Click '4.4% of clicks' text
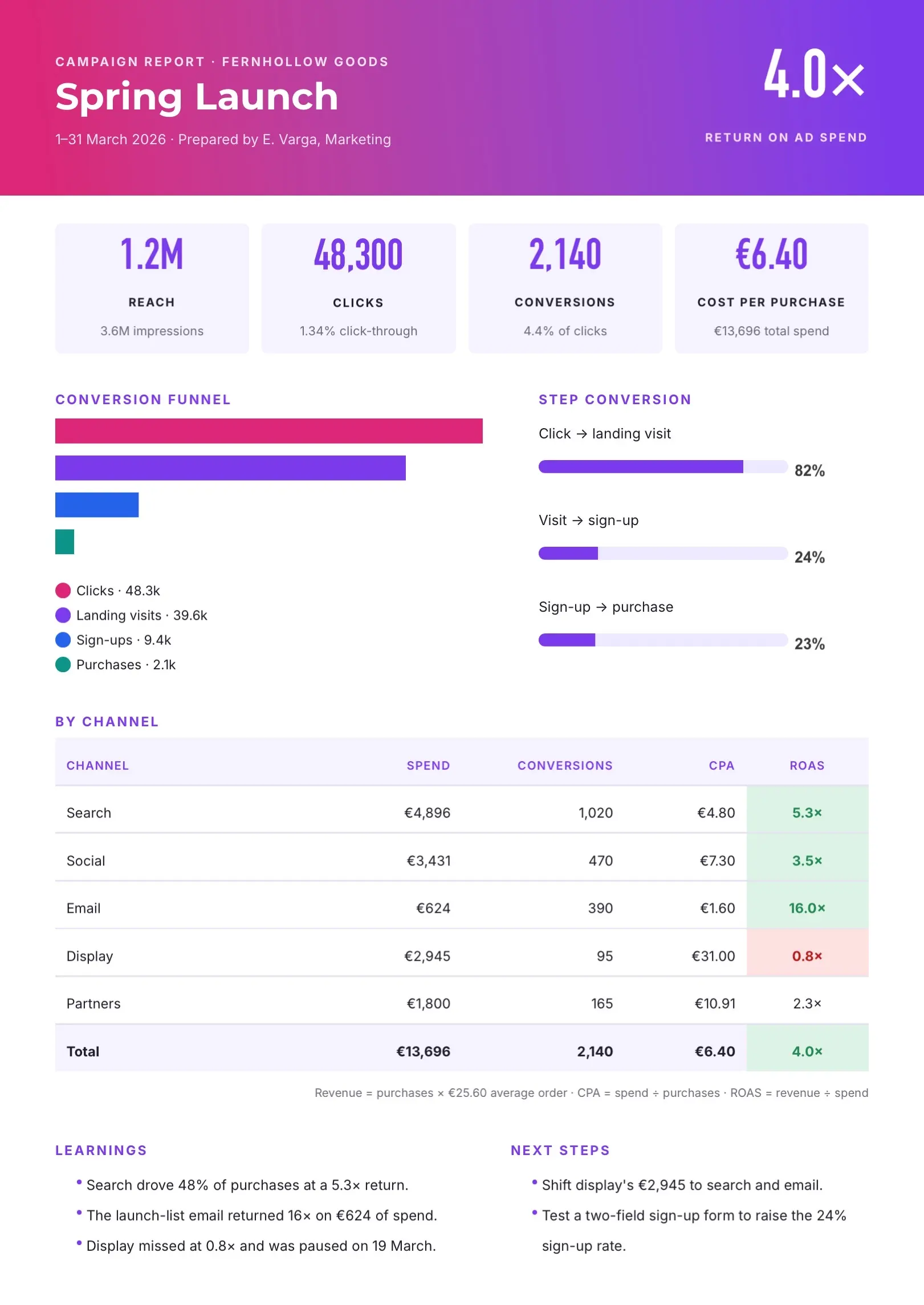 [565, 331]
